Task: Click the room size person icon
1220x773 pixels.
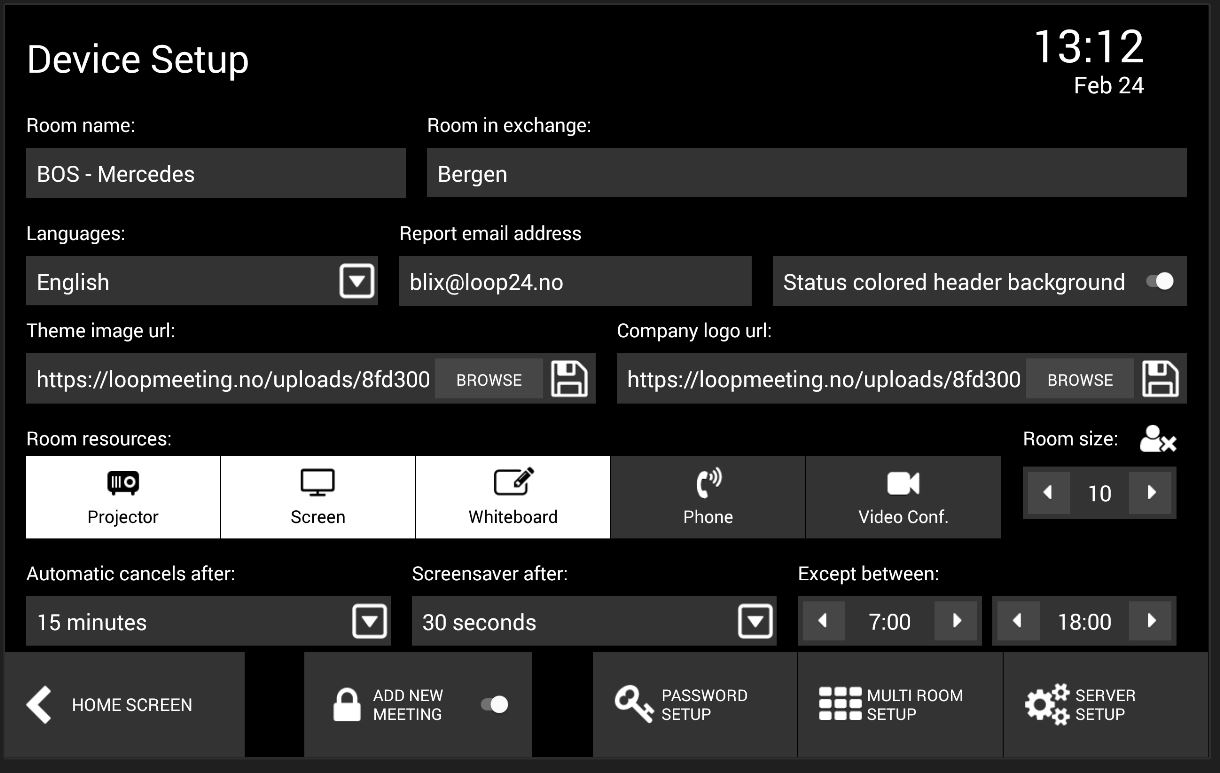Action: pos(1157,439)
